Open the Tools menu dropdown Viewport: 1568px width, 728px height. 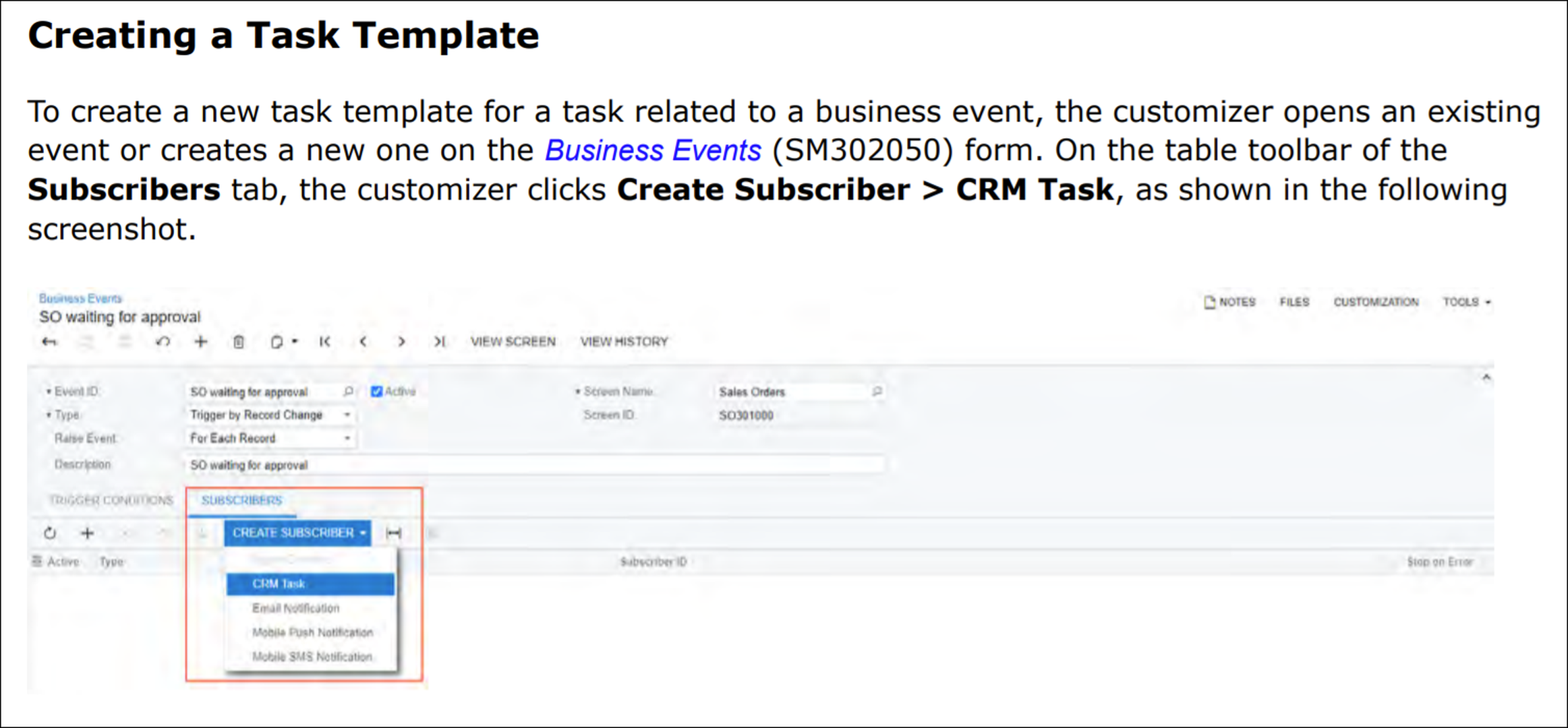coord(1467,302)
